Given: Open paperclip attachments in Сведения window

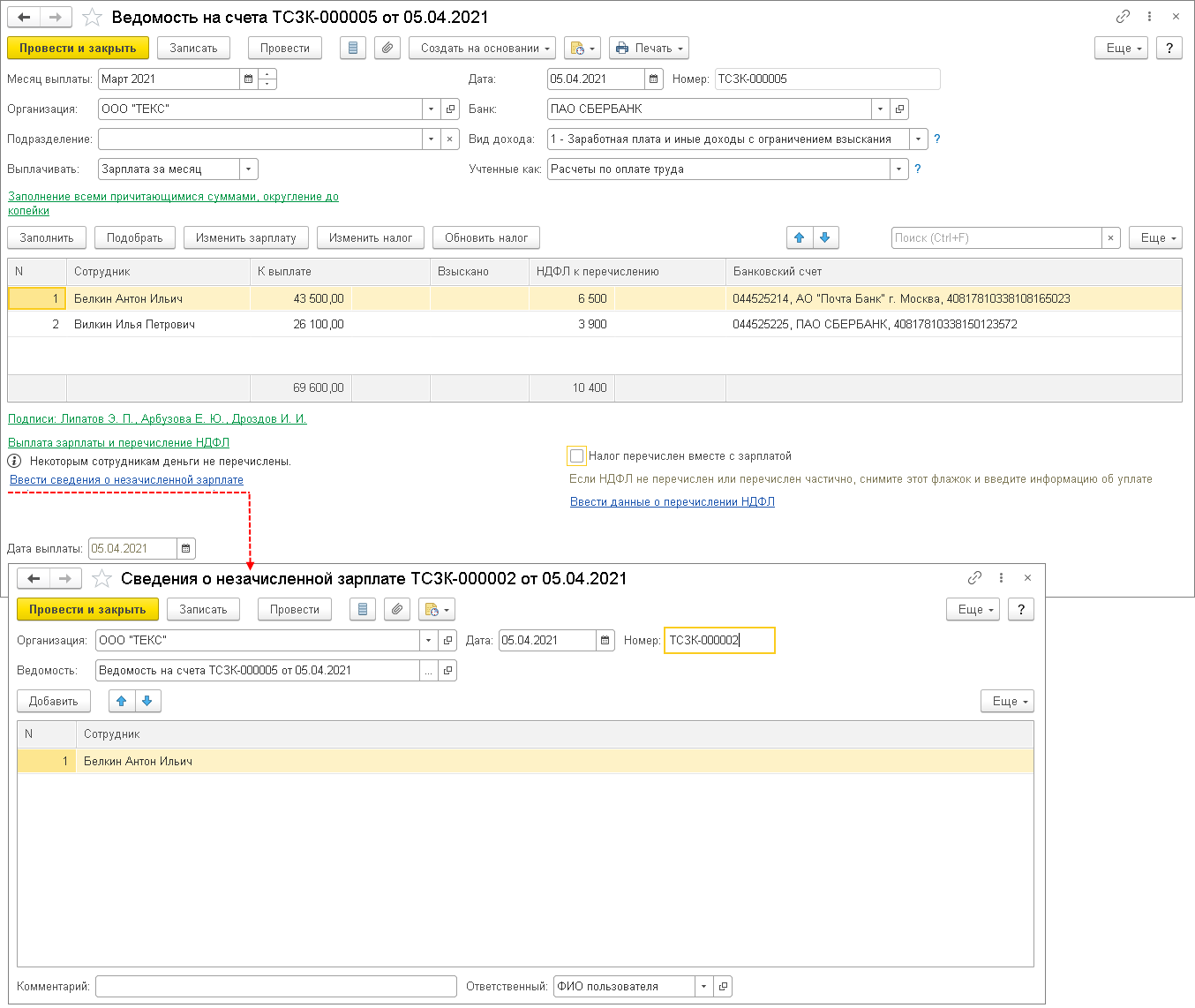Looking at the screenshot, I should [x=397, y=609].
